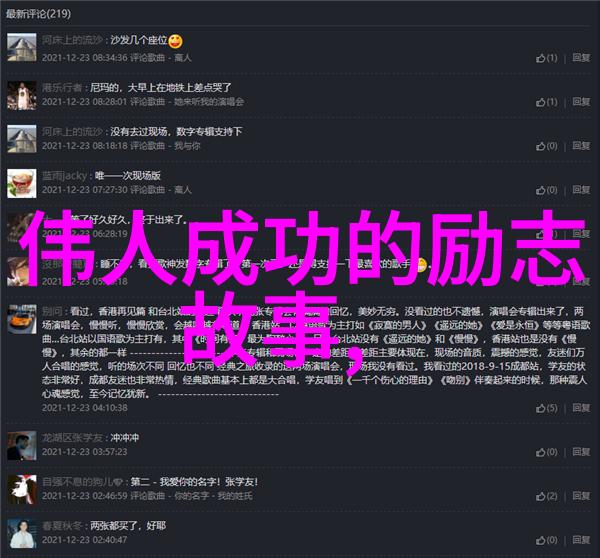This screenshot has width=600, height=558.
Task: Reply to the 沙发几个座位 comment
Action: (x=581, y=58)
